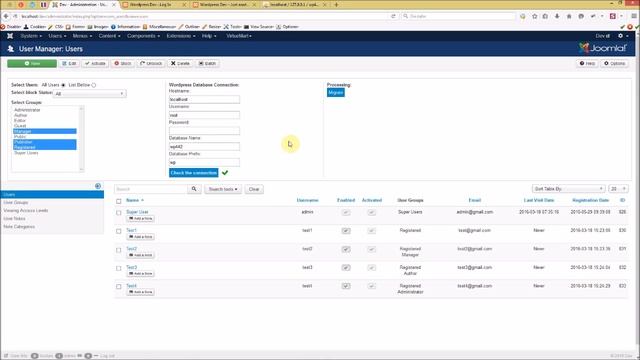Open the Sort Table By dropdown
The image size is (640, 360).
click(568, 189)
